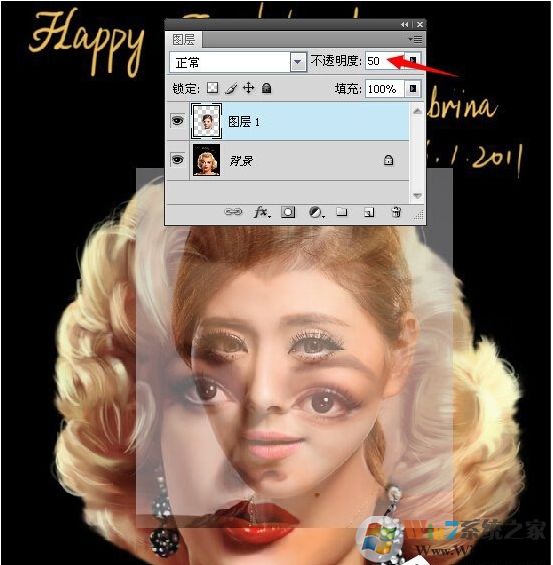Lock image pixels brush icon
This screenshot has width=553, height=565.
(231, 88)
